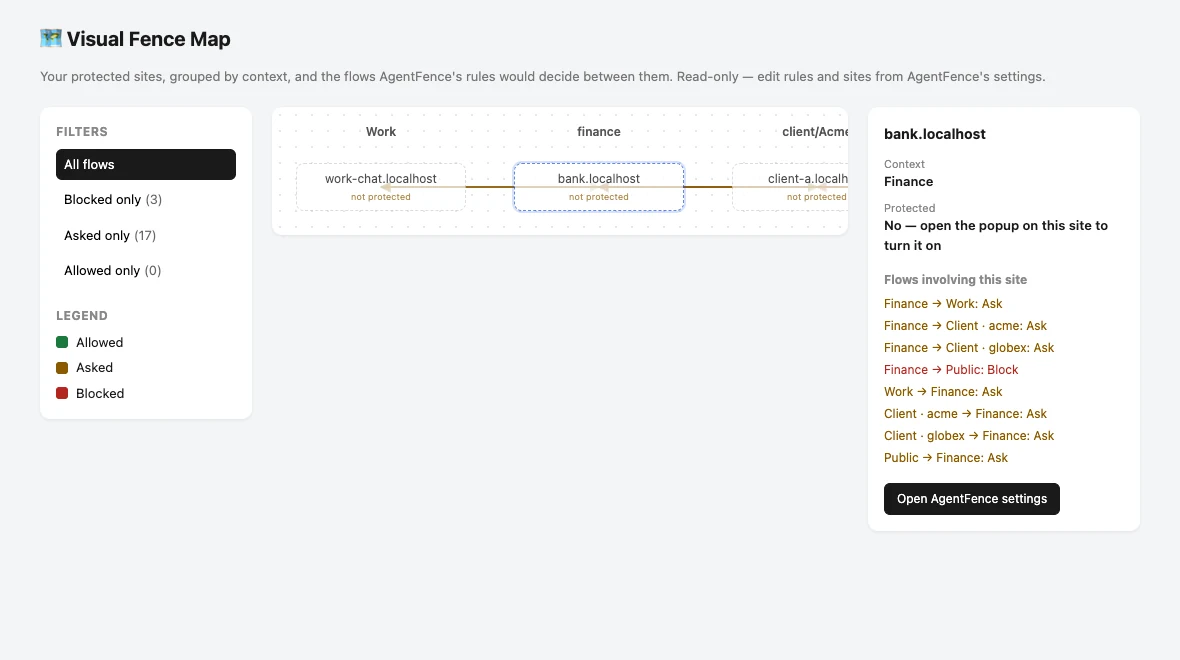Click the Finance context value in details
This screenshot has height=660, width=1180.
pyautogui.click(x=908, y=181)
